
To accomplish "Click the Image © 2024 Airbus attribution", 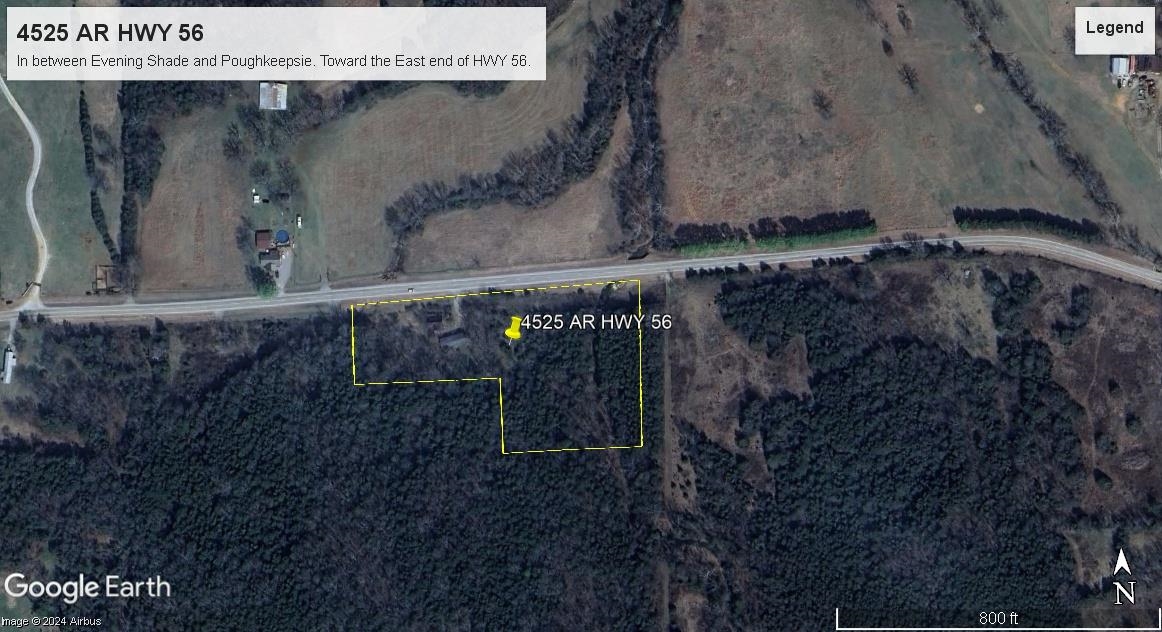I will pos(51,622).
